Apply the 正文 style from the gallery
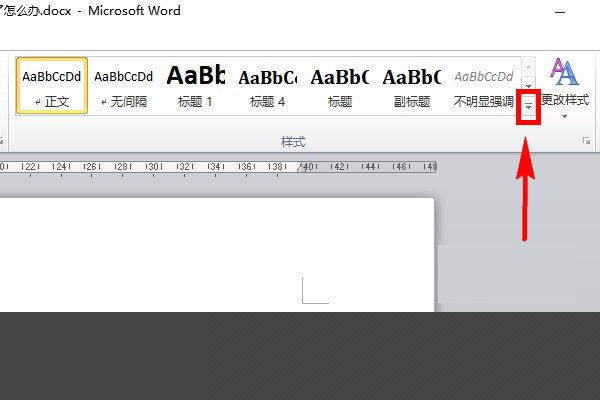The height and width of the screenshot is (400, 600). [x=51, y=86]
